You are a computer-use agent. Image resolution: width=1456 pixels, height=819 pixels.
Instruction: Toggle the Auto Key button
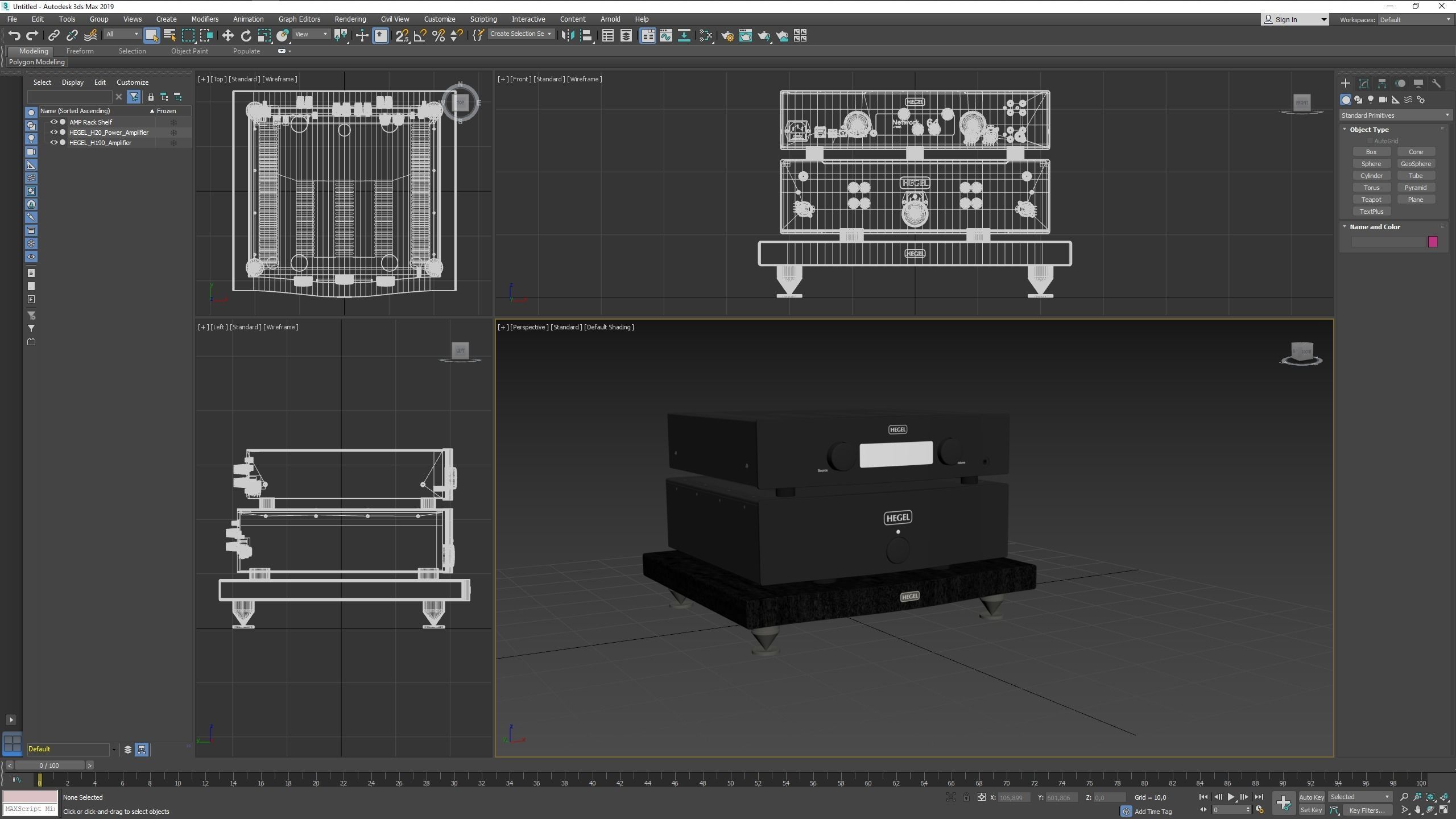(x=1311, y=797)
